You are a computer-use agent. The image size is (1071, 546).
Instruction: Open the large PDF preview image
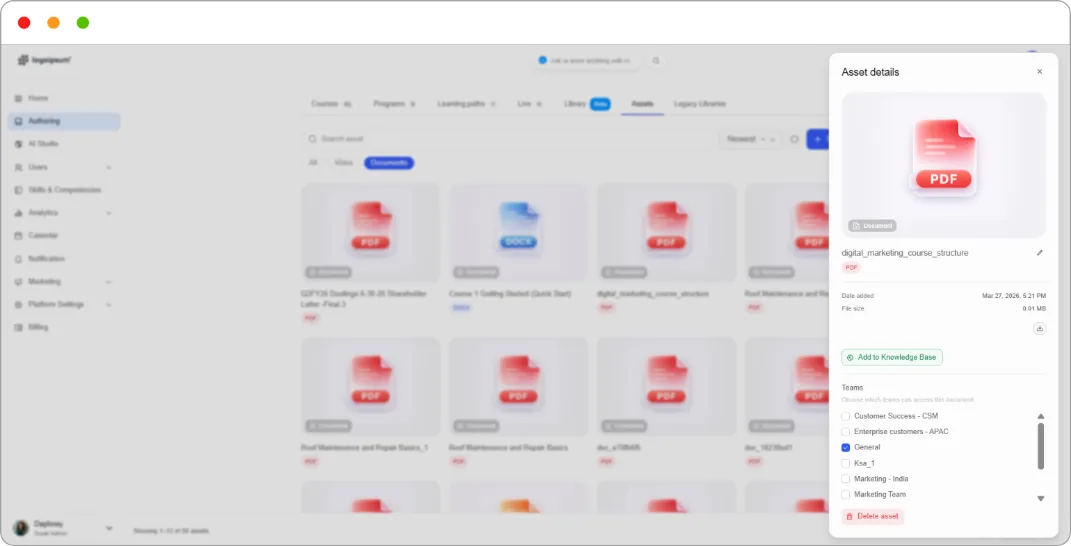click(943, 165)
